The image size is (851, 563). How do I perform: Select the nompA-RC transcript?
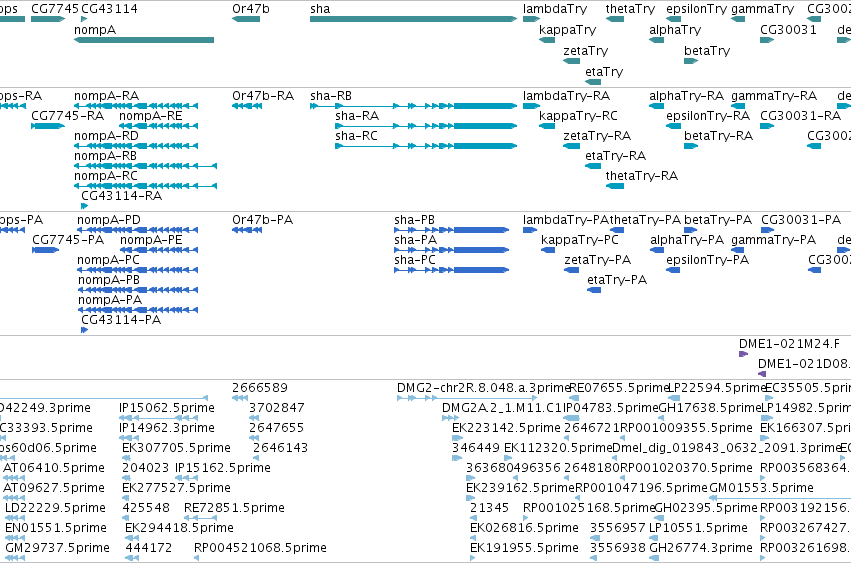145,186
